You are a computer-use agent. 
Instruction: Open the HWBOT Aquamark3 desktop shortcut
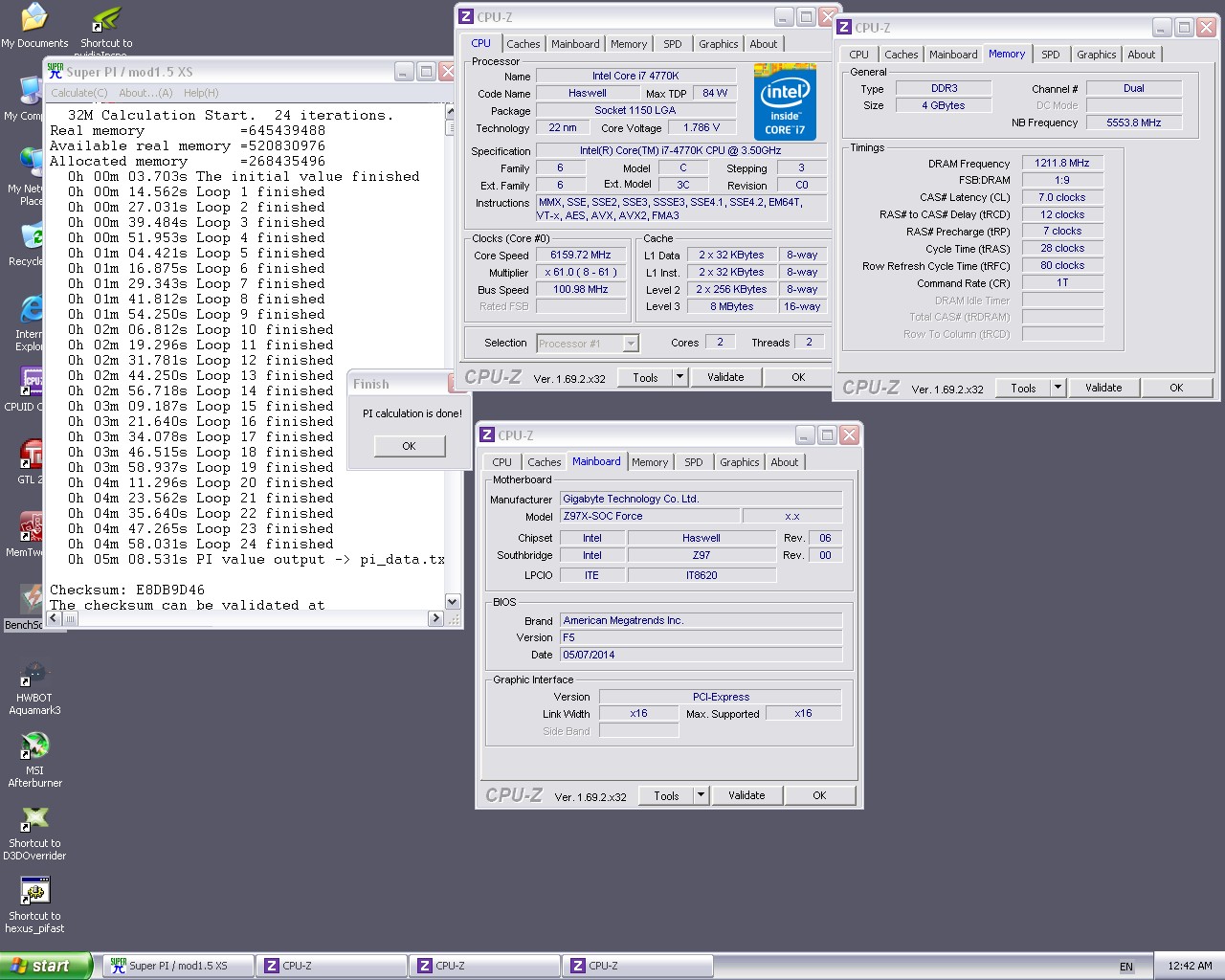[x=34, y=687]
